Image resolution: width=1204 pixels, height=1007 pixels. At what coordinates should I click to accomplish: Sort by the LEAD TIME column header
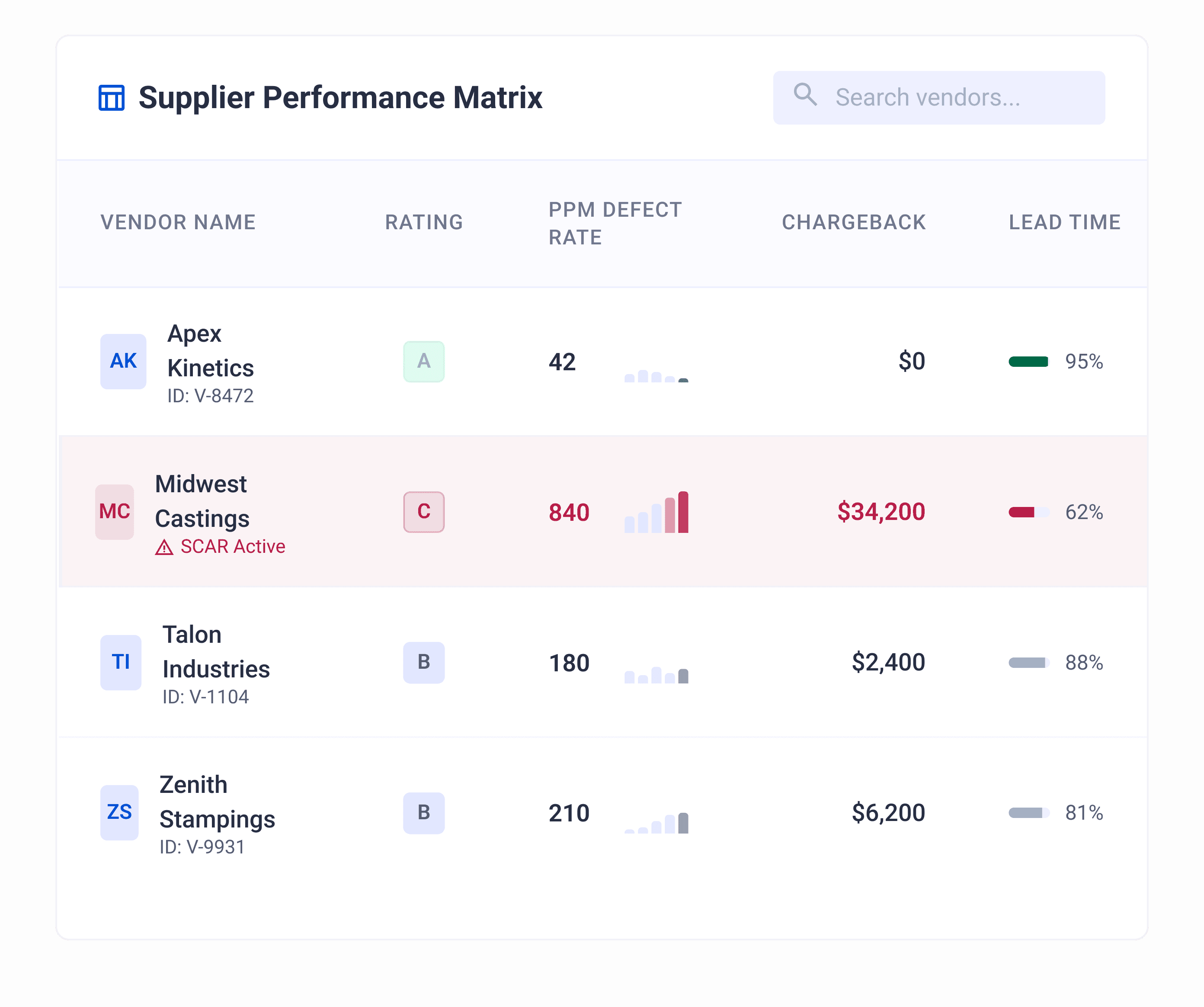click(1065, 222)
